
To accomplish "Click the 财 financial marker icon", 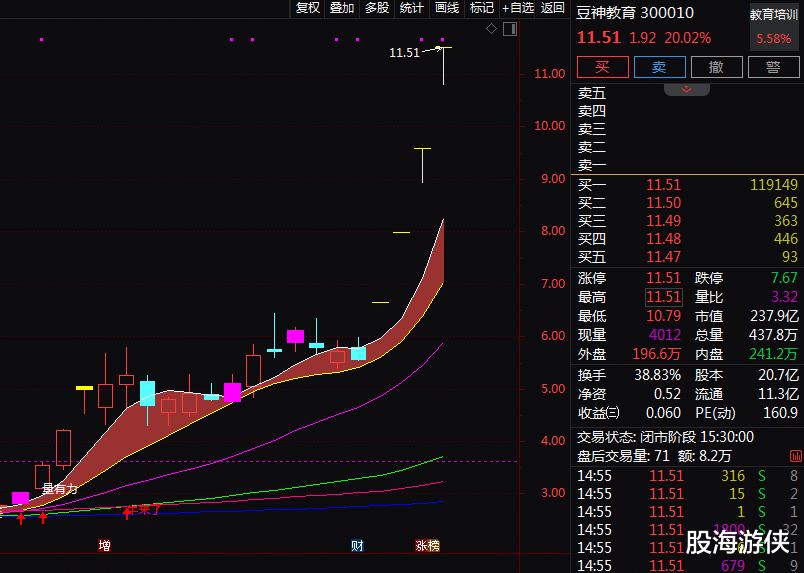I will (357, 545).
